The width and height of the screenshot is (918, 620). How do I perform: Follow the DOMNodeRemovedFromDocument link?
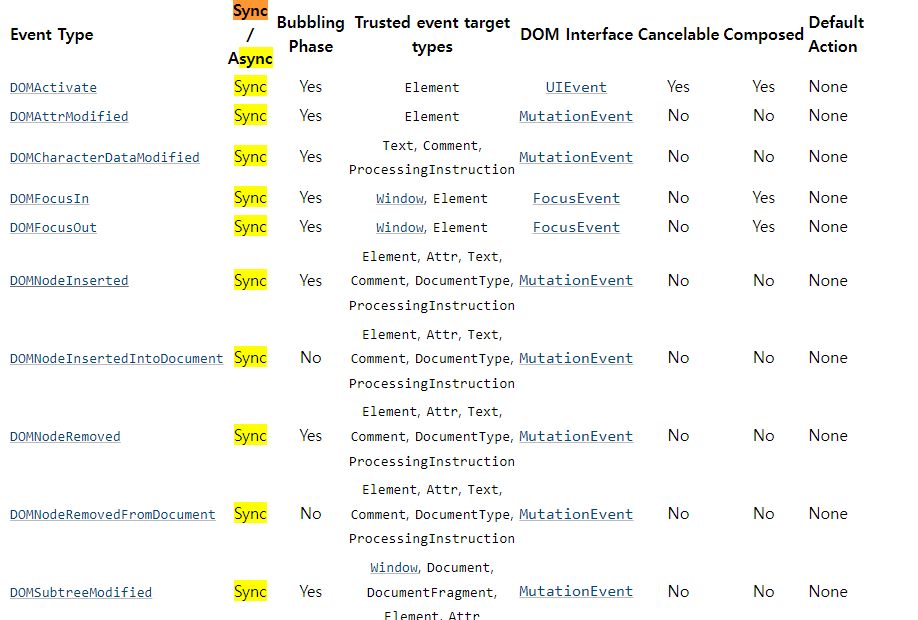pos(112,514)
